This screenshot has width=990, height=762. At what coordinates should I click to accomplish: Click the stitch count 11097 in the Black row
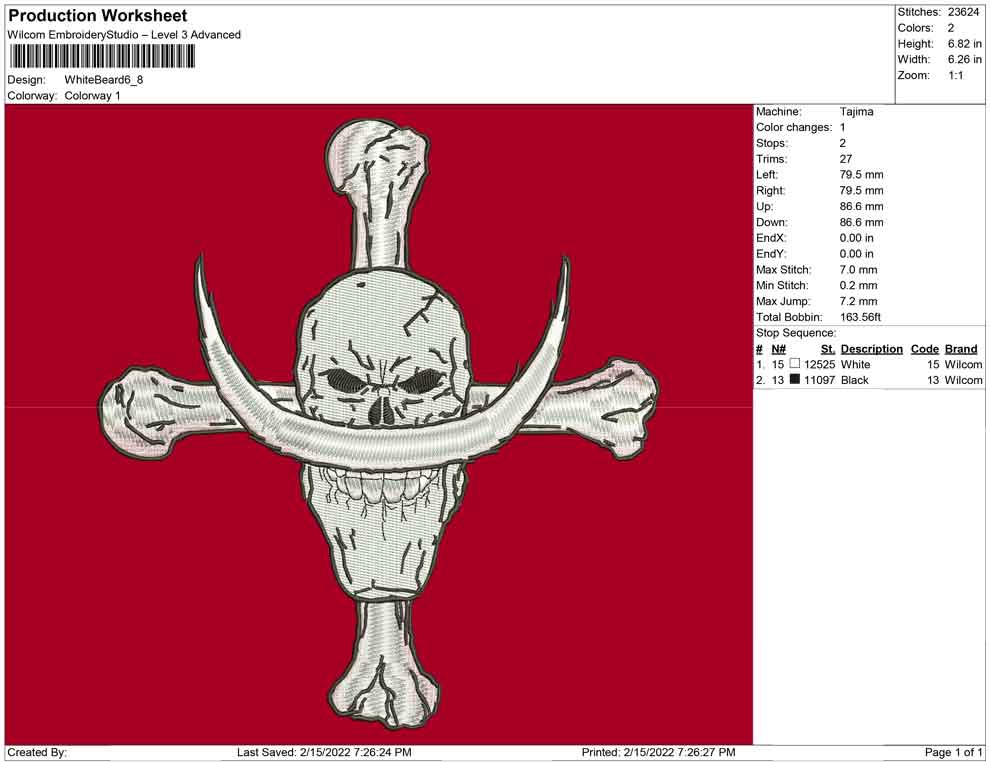[x=819, y=380]
